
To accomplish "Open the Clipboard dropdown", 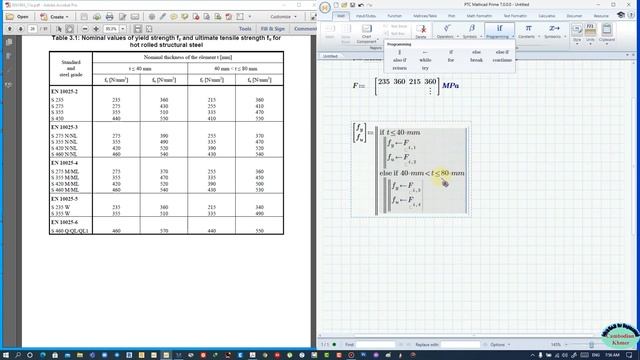I will [x=607, y=33].
